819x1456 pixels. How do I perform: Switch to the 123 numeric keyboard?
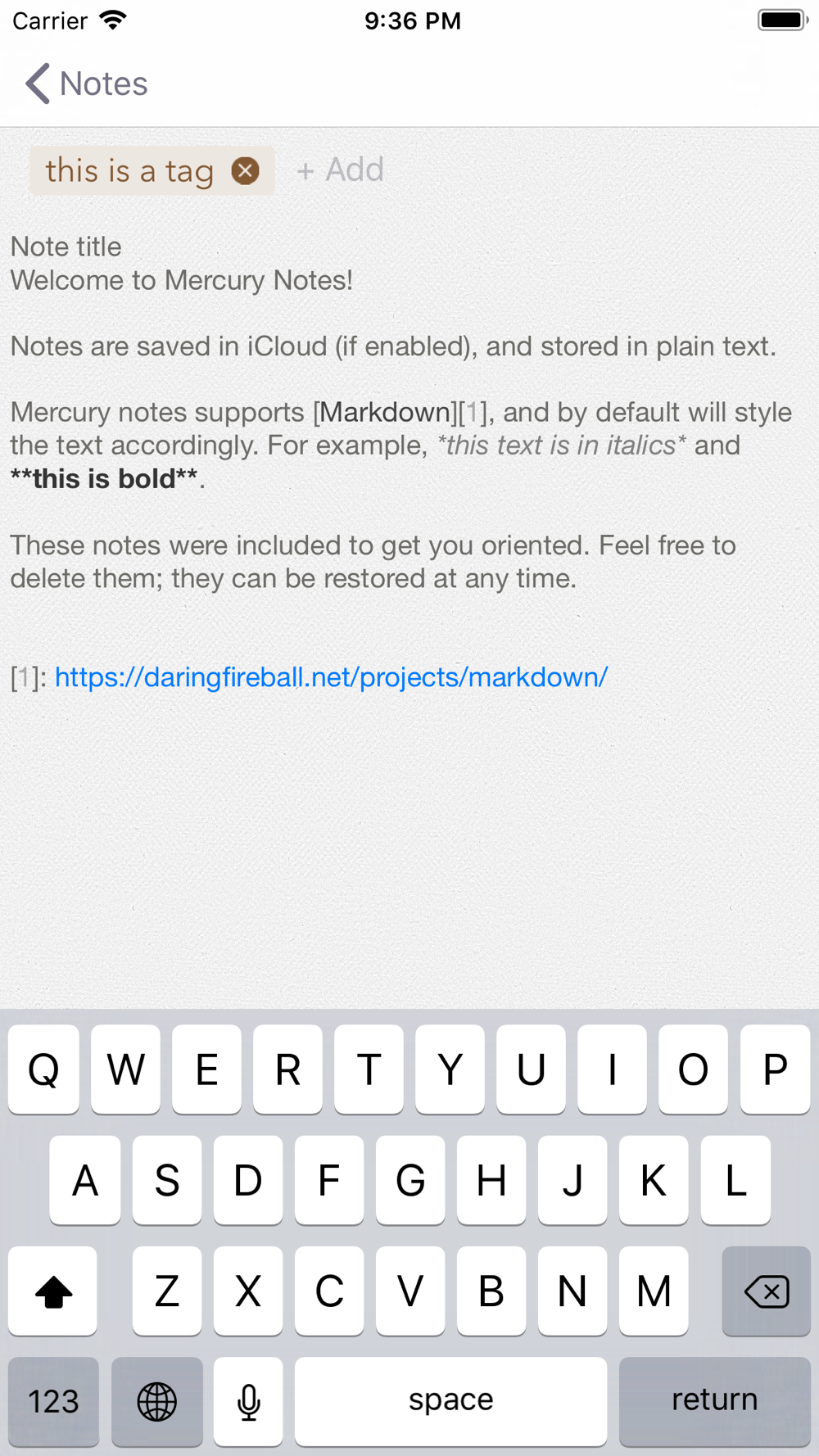[53, 1401]
